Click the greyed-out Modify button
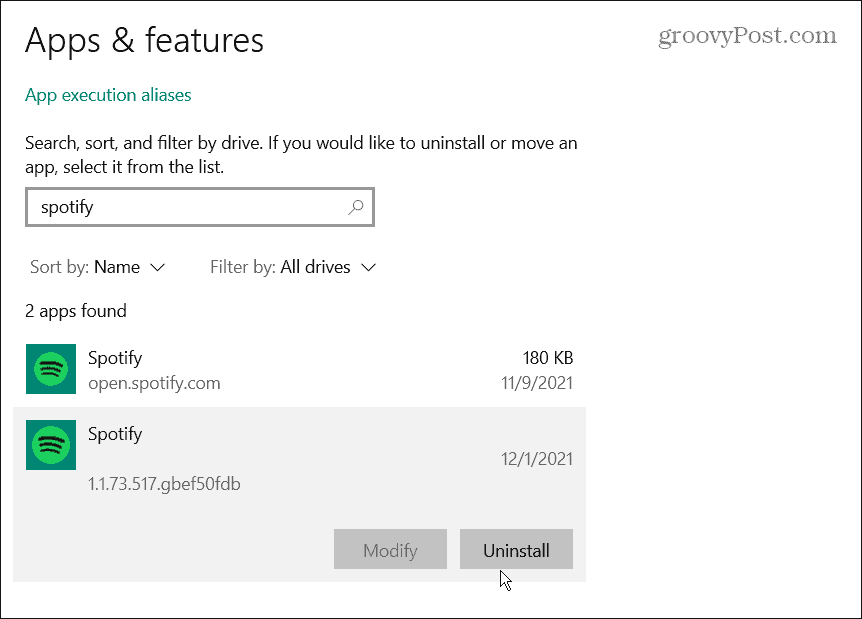This screenshot has height=619, width=862. pos(390,550)
